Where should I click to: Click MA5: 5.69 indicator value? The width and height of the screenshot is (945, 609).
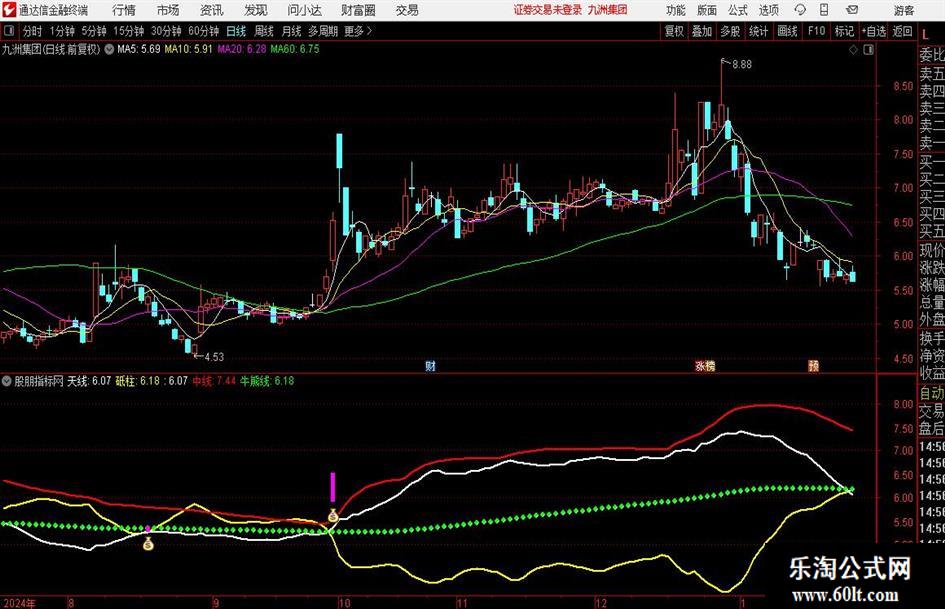(x=139, y=49)
